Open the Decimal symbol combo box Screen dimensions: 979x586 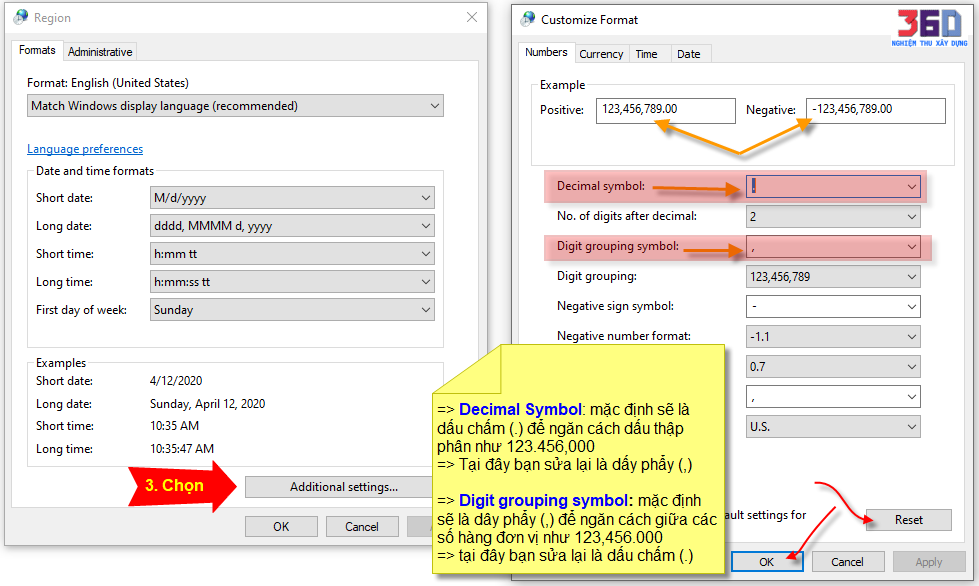[x=833, y=187]
